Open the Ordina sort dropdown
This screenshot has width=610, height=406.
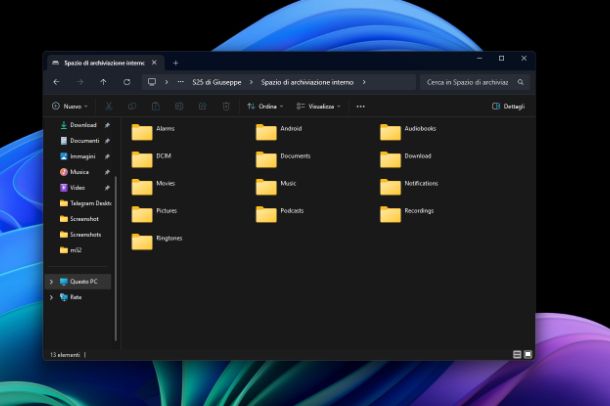pos(265,106)
